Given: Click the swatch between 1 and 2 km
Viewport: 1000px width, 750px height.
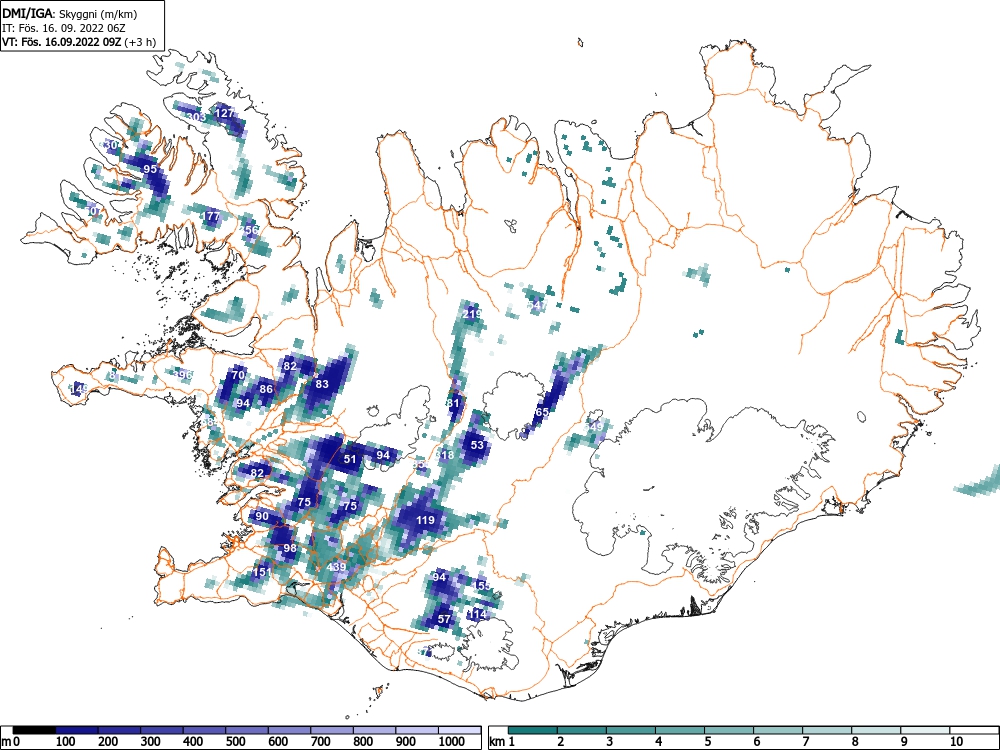Looking at the screenshot, I should [x=533, y=730].
